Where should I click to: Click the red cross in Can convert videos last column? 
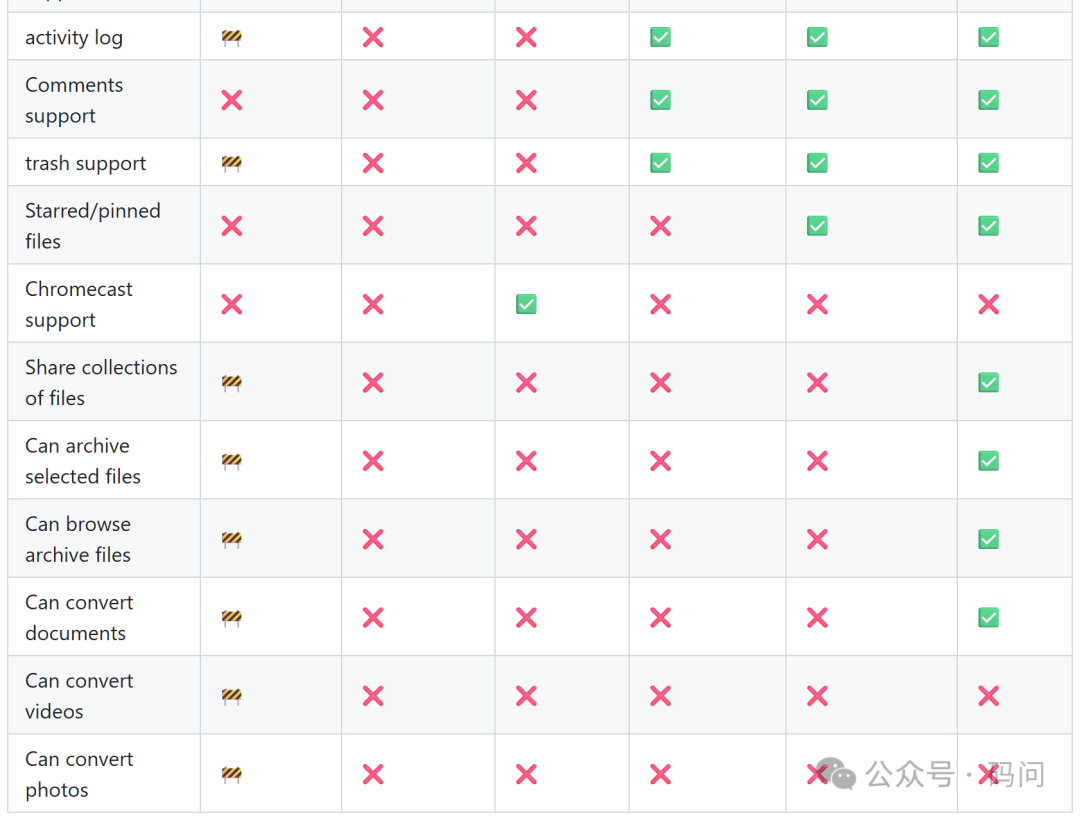[x=988, y=695]
